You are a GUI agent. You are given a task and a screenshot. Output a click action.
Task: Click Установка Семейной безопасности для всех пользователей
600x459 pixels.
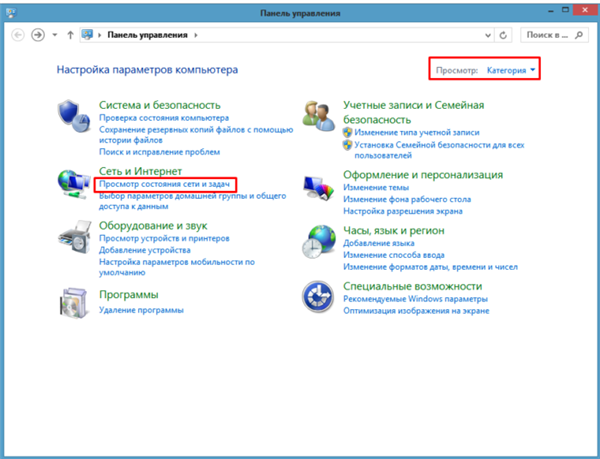[439, 150]
